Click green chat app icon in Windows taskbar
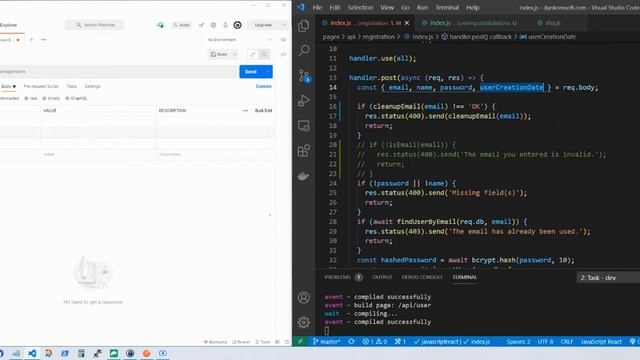The image size is (640, 360). coord(113,353)
